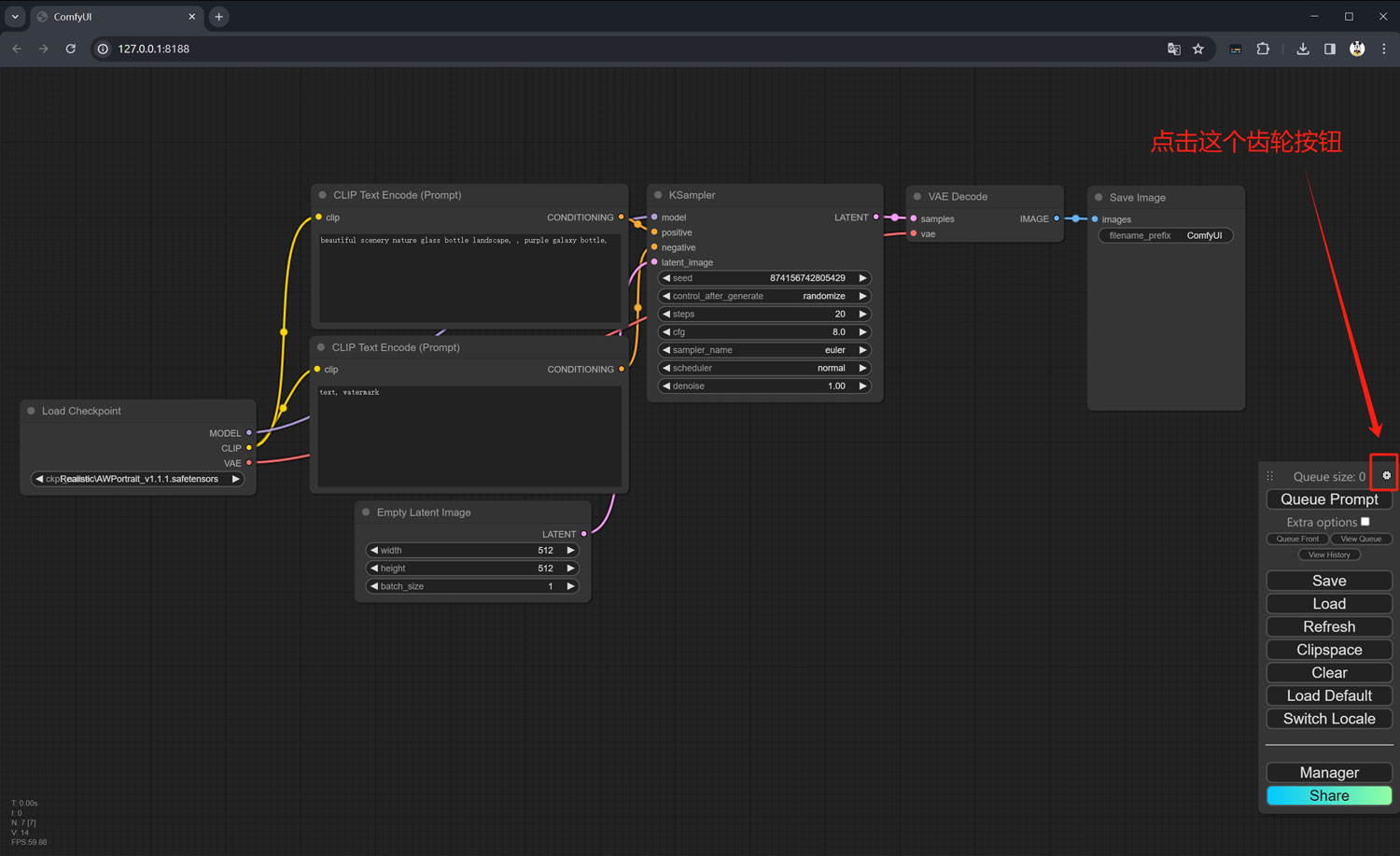
Task: Open settings via the gear icon
Action: (1386, 476)
